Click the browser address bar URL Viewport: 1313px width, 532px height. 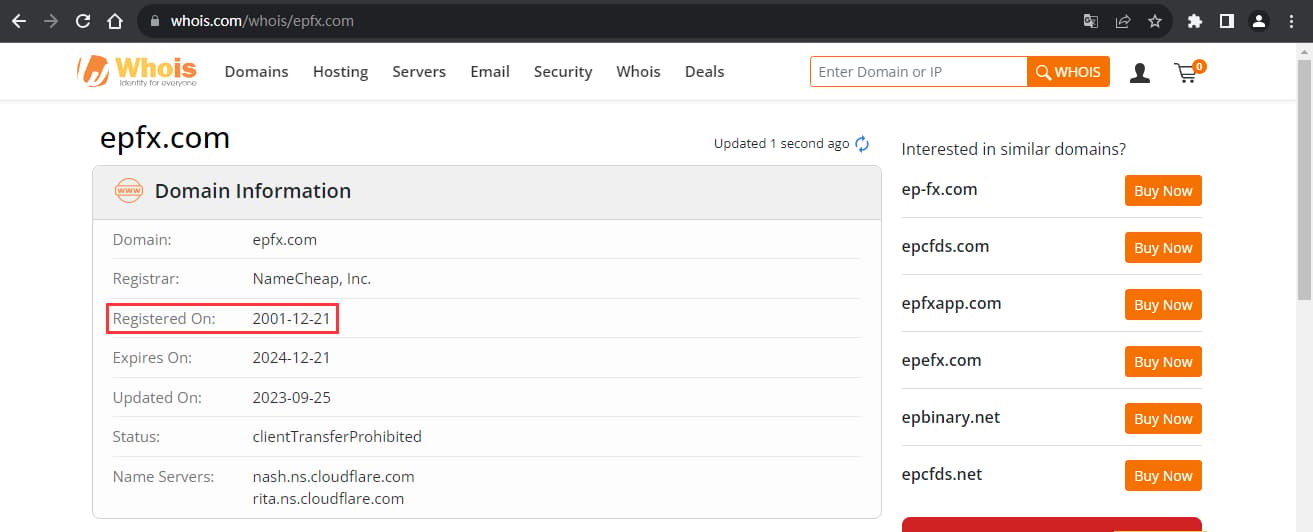(262, 20)
